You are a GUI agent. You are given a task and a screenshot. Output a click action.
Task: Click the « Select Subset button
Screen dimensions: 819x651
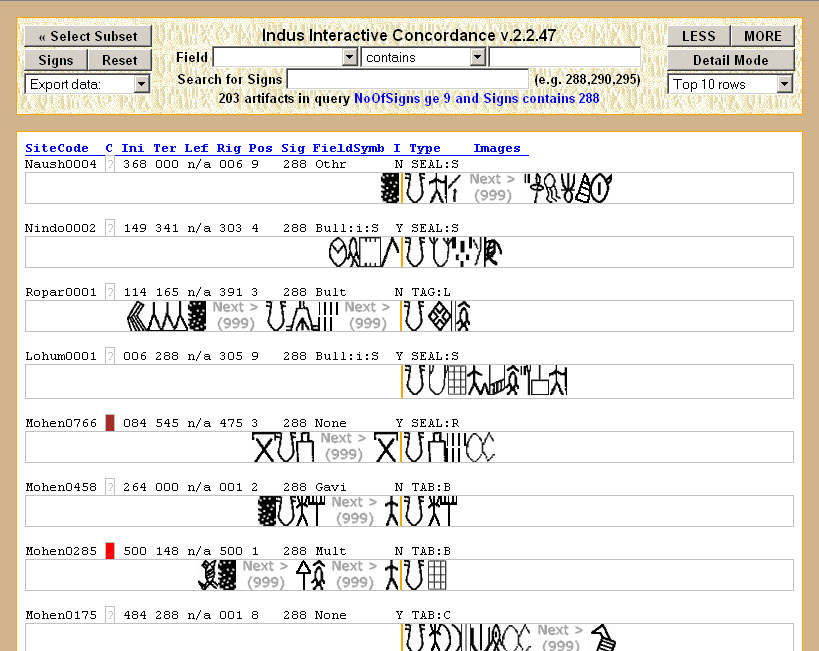click(x=88, y=36)
